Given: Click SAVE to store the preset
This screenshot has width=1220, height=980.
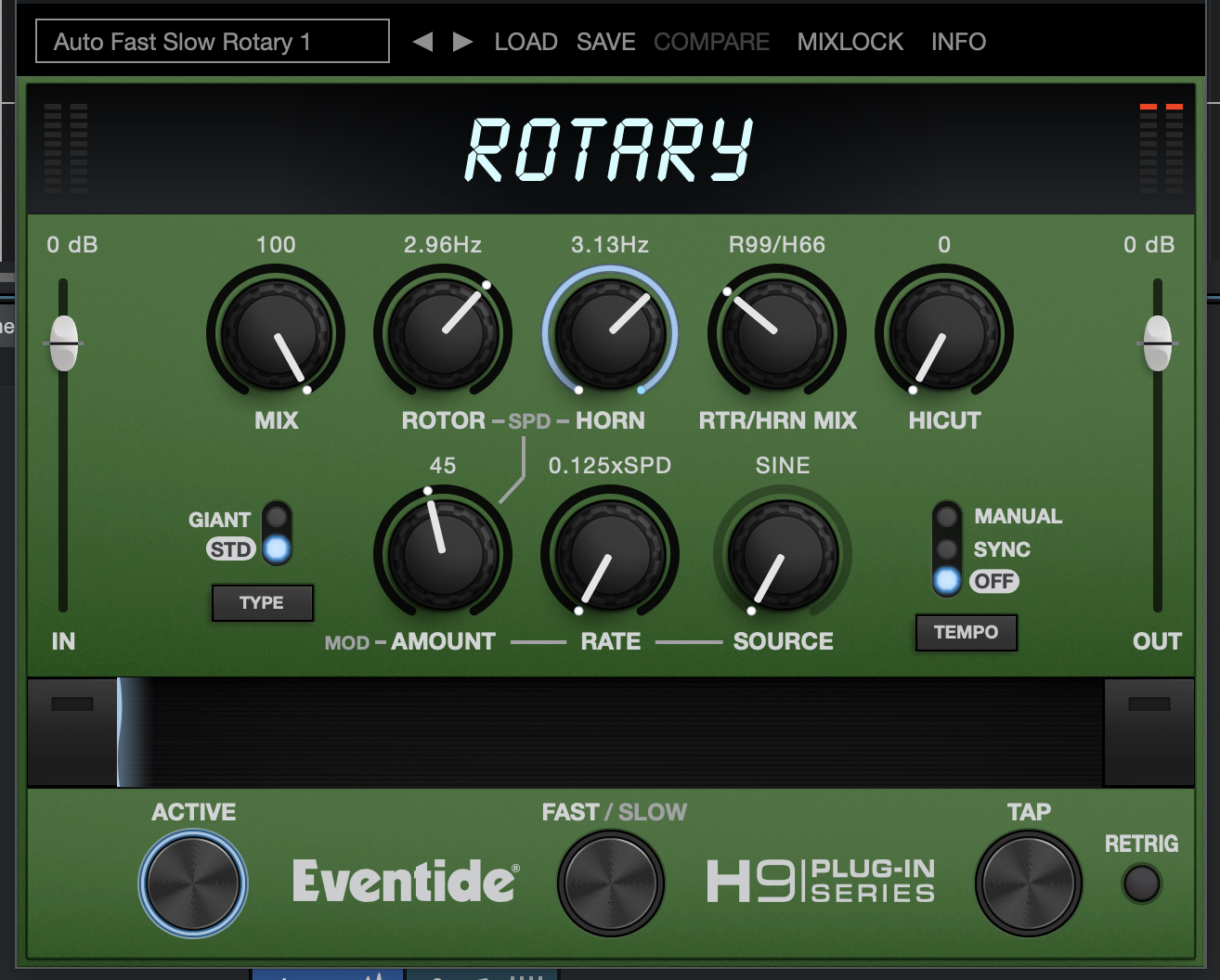Looking at the screenshot, I should [x=605, y=42].
